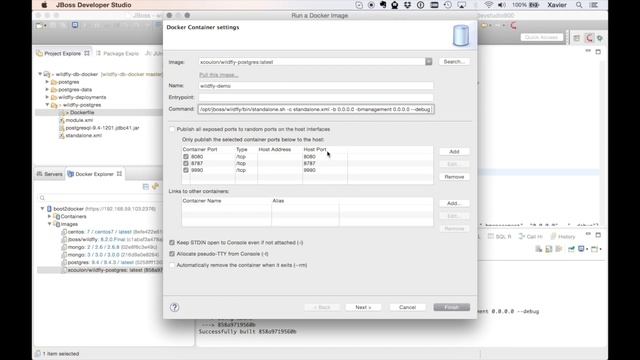Open Time Machine menu bar icon
The height and width of the screenshot is (360, 640).
point(448,5)
